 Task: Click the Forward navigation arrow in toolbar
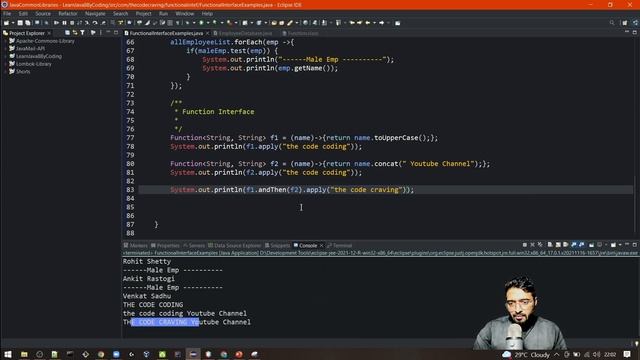(x=382, y=23)
